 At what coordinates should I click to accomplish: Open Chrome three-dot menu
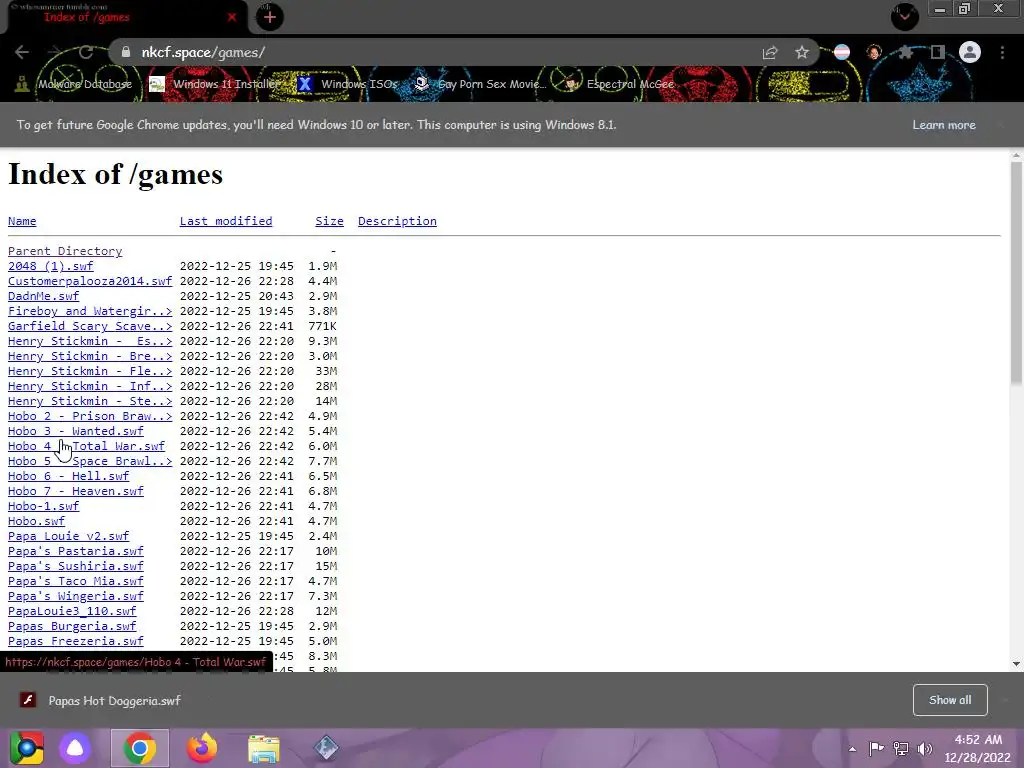point(1002,52)
